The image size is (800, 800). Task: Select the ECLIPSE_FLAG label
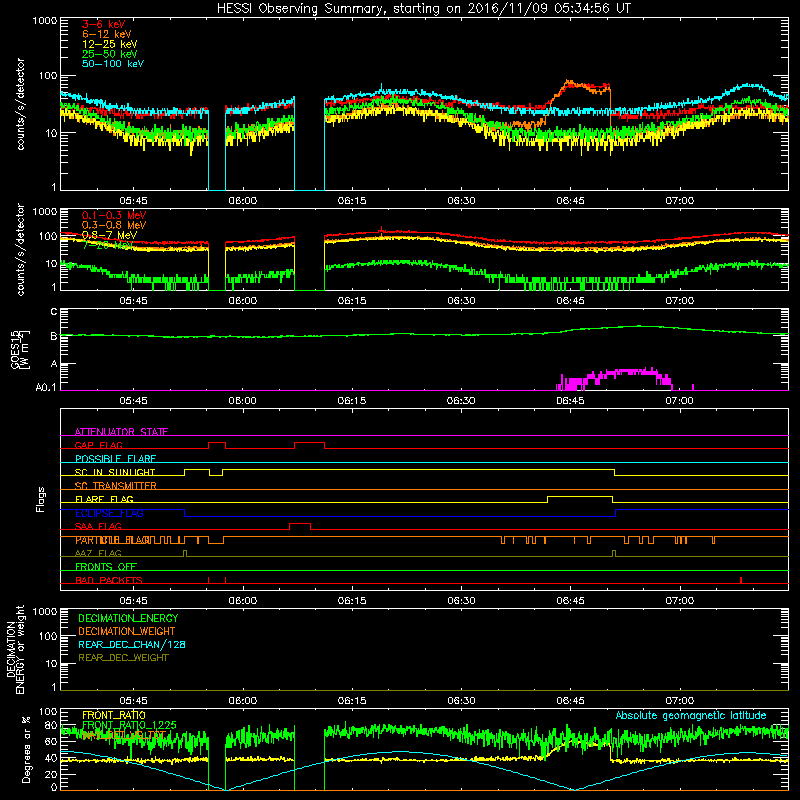coord(109,513)
